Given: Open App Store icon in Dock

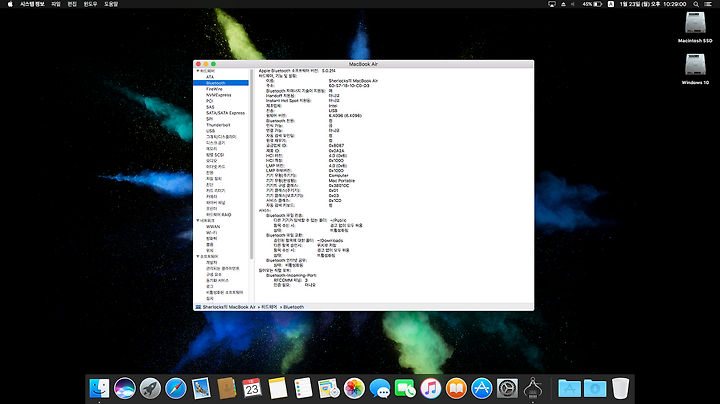Looking at the screenshot, I should coord(482,388).
